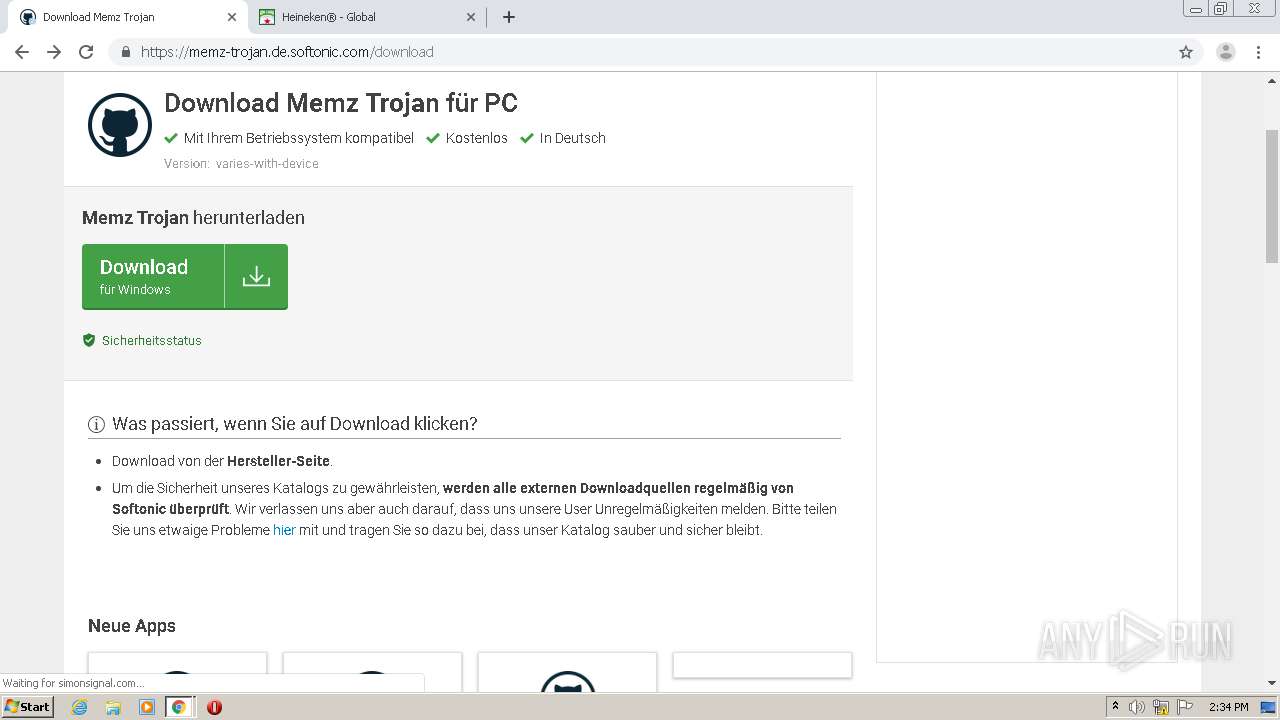Click the 'varies-with-device' version text
1280x720 pixels.
[267, 164]
